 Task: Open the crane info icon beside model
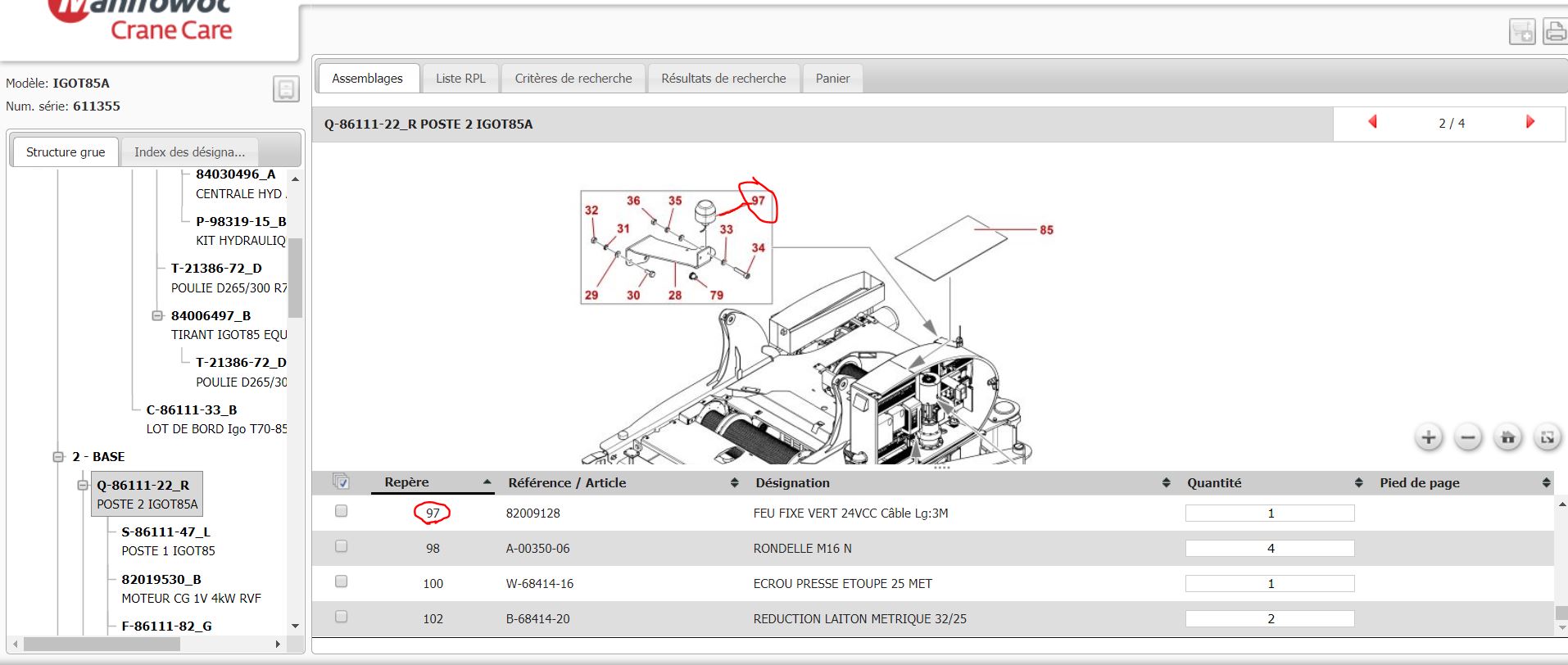[x=286, y=88]
